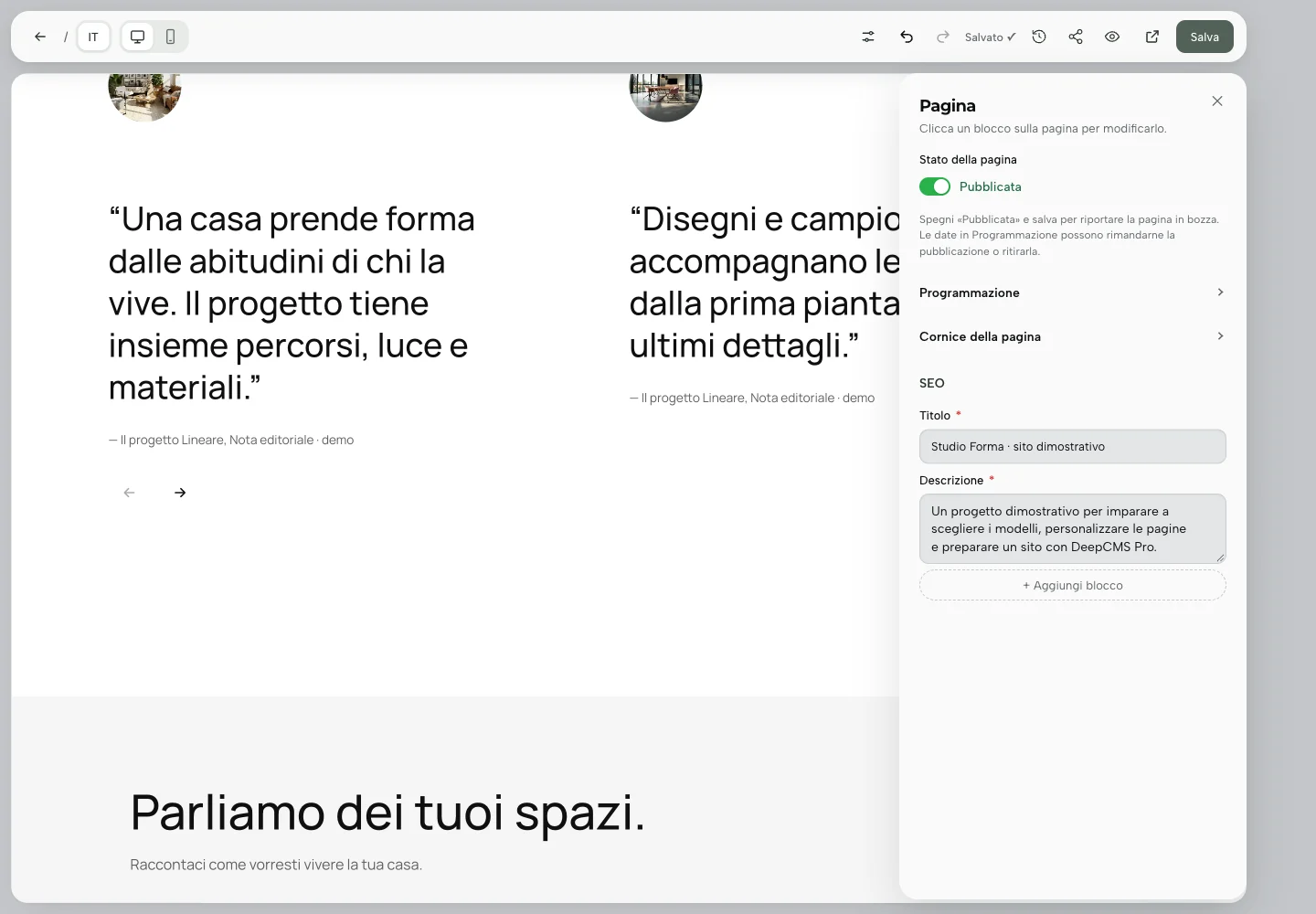Open the IT language selector
1316x914 pixels.
pos(93,37)
